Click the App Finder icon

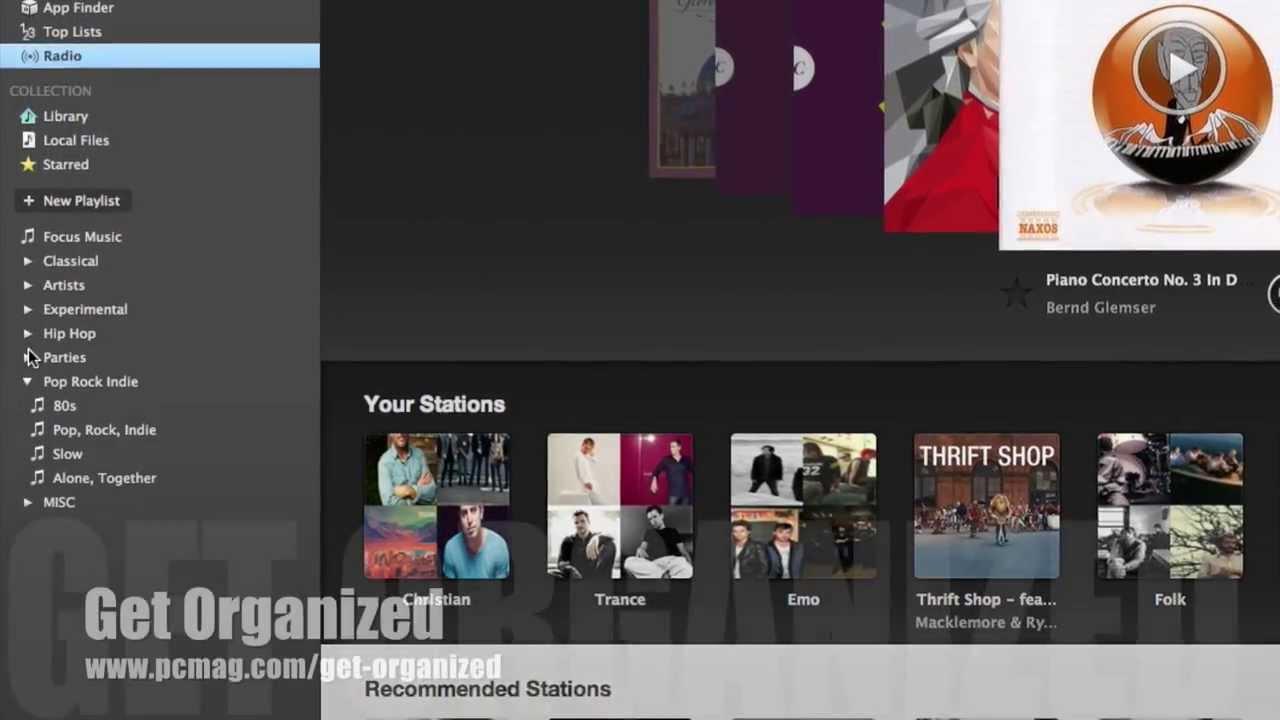(x=28, y=8)
